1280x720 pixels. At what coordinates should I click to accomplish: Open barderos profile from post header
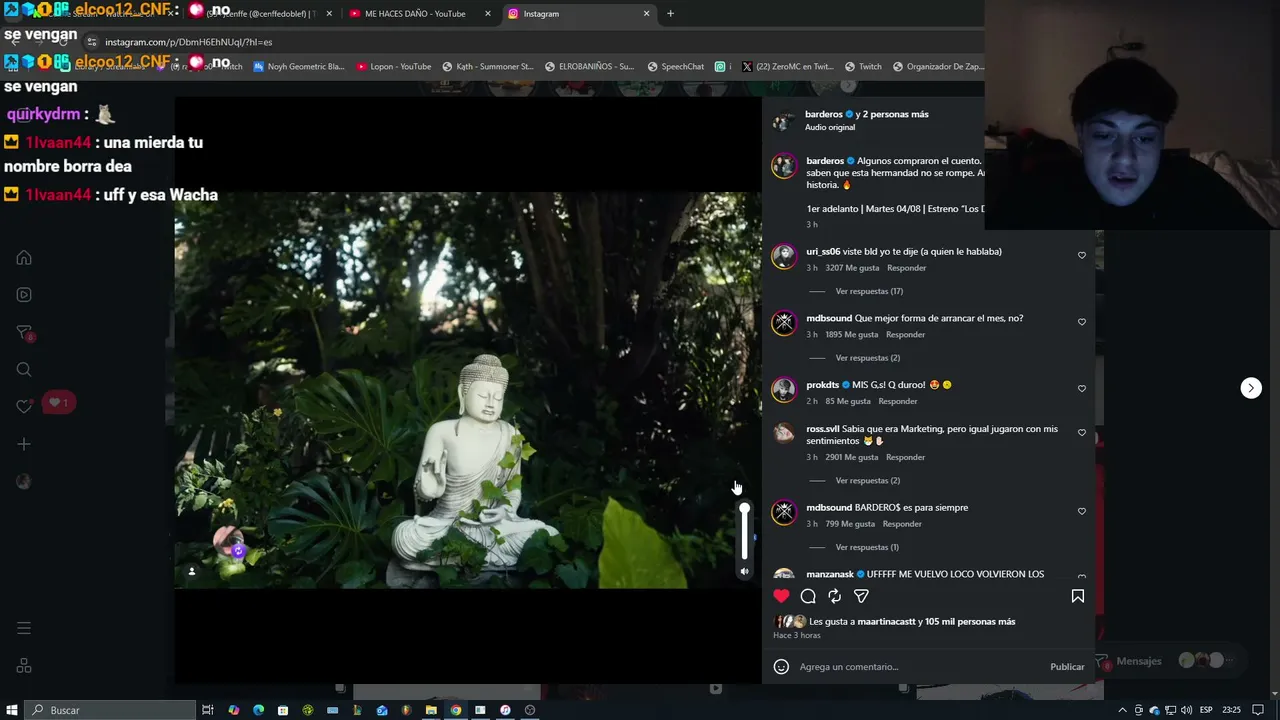pos(824,114)
